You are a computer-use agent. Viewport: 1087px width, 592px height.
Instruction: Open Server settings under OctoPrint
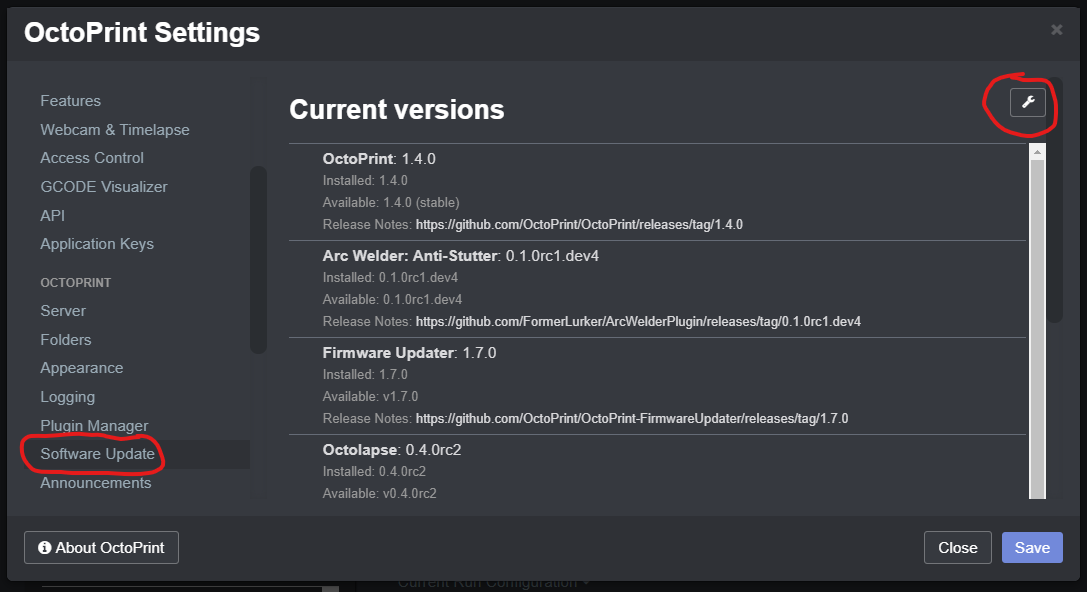(x=62, y=310)
